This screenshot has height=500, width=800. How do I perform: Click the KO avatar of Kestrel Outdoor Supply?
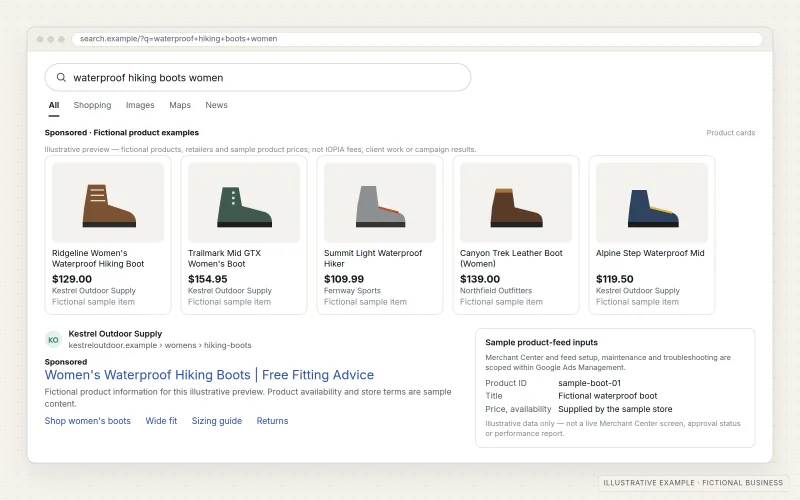(54, 340)
